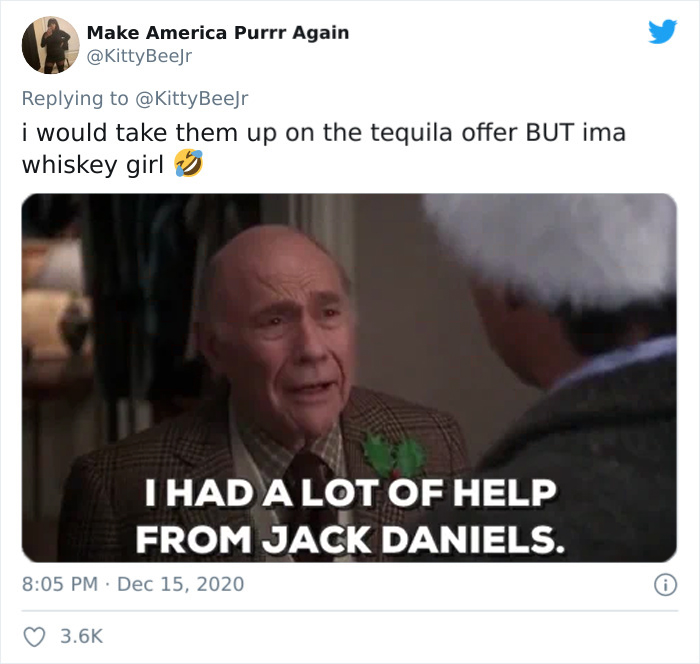Click the rolling-laughing emoji in the tweet
The width and height of the screenshot is (700, 664).
pos(188,163)
